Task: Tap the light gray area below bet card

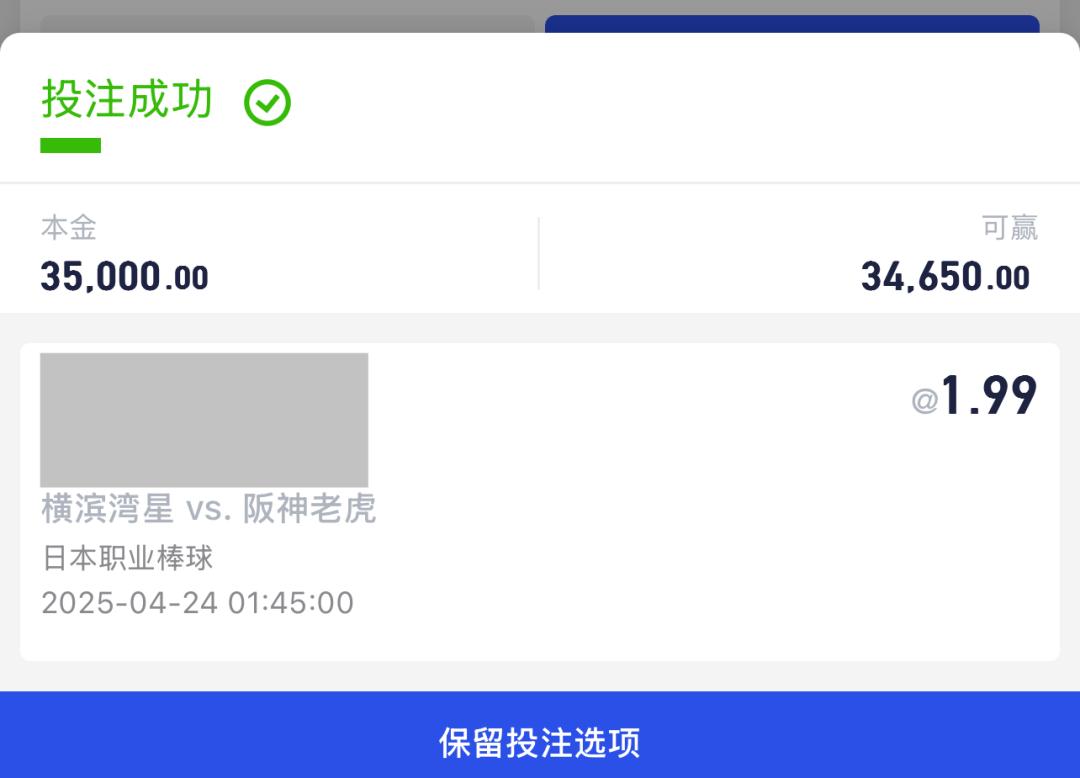Action: coord(540,676)
